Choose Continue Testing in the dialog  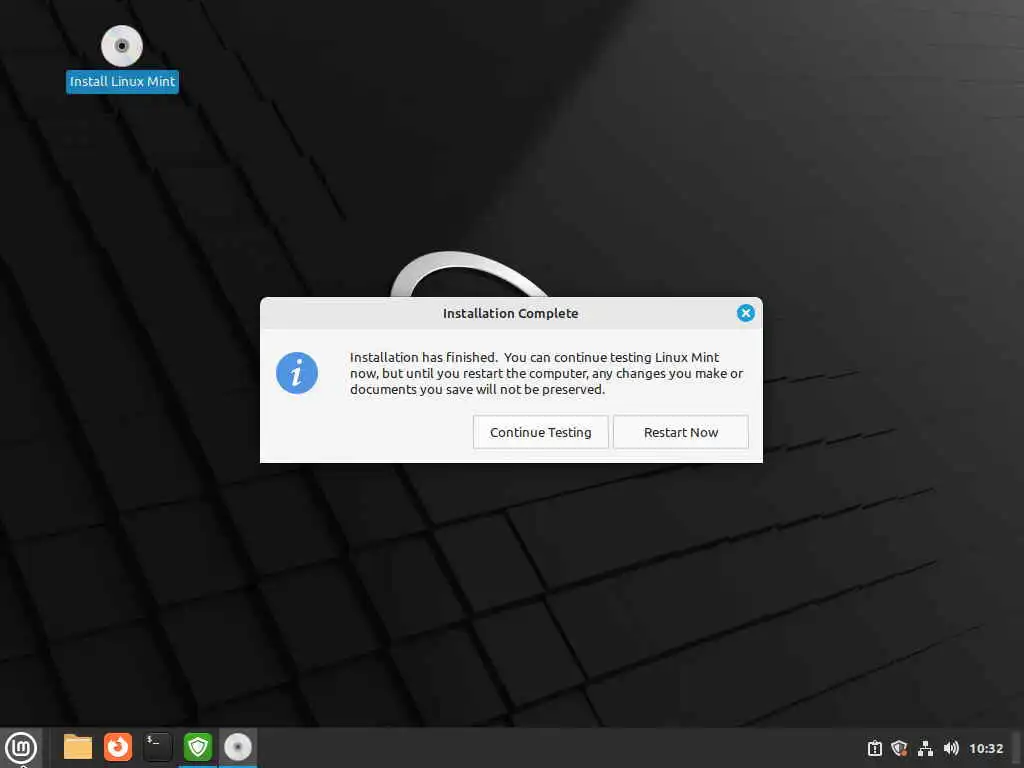540,432
